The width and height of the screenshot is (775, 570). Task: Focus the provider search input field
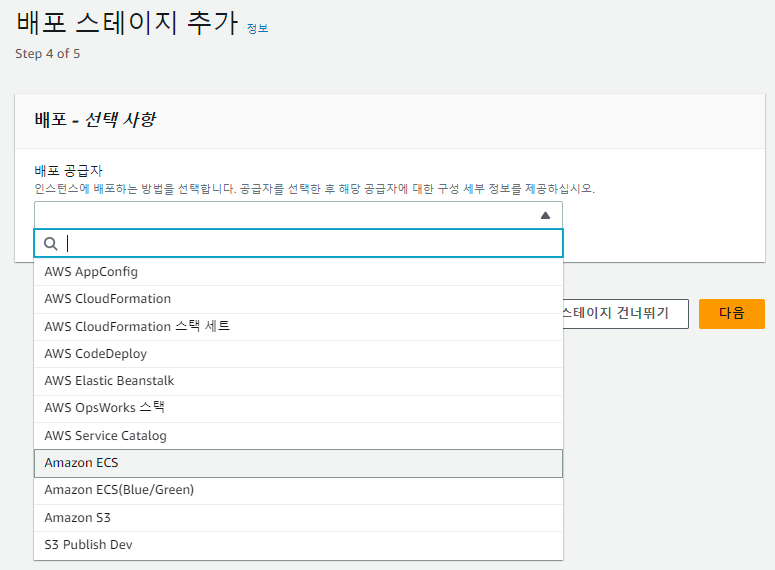(x=299, y=243)
